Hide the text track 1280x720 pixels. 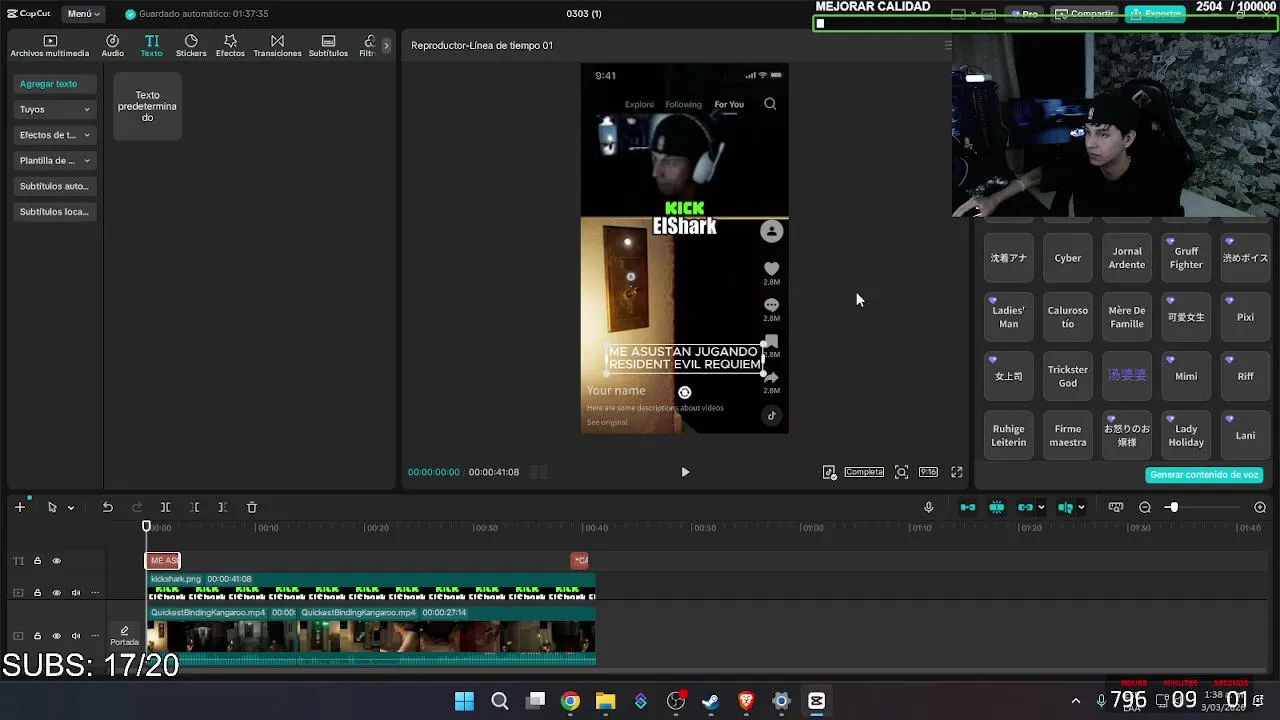pos(56,561)
